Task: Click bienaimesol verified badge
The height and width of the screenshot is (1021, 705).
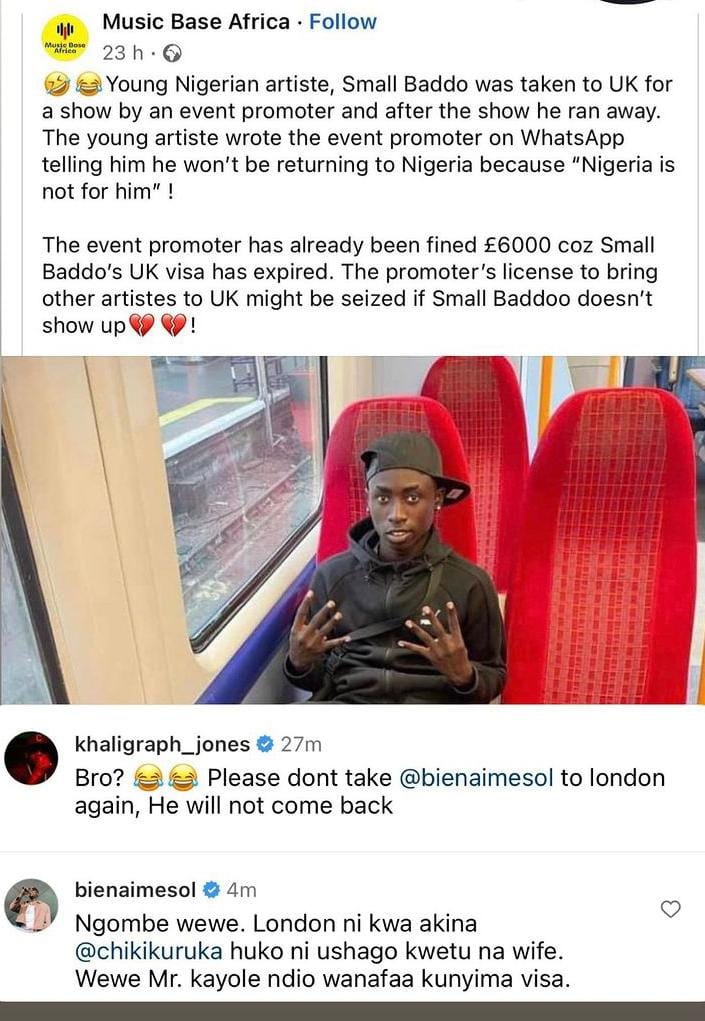Action: coord(211,889)
